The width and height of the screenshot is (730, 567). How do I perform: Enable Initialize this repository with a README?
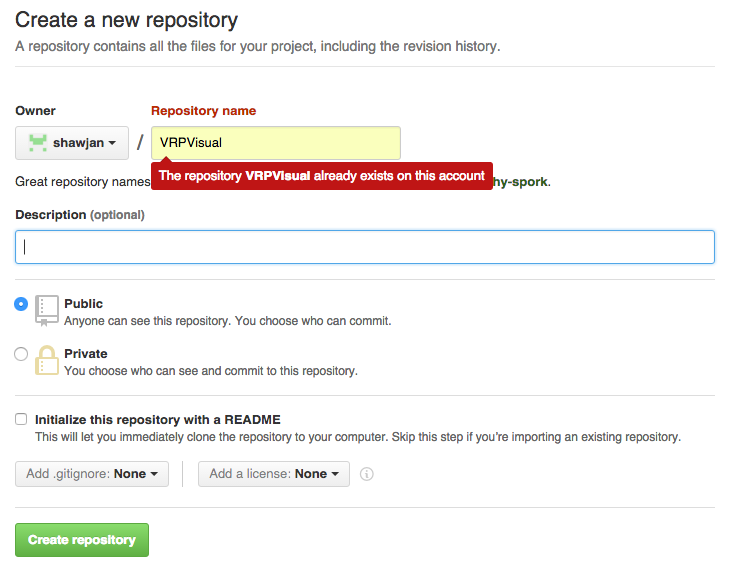coord(21,419)
